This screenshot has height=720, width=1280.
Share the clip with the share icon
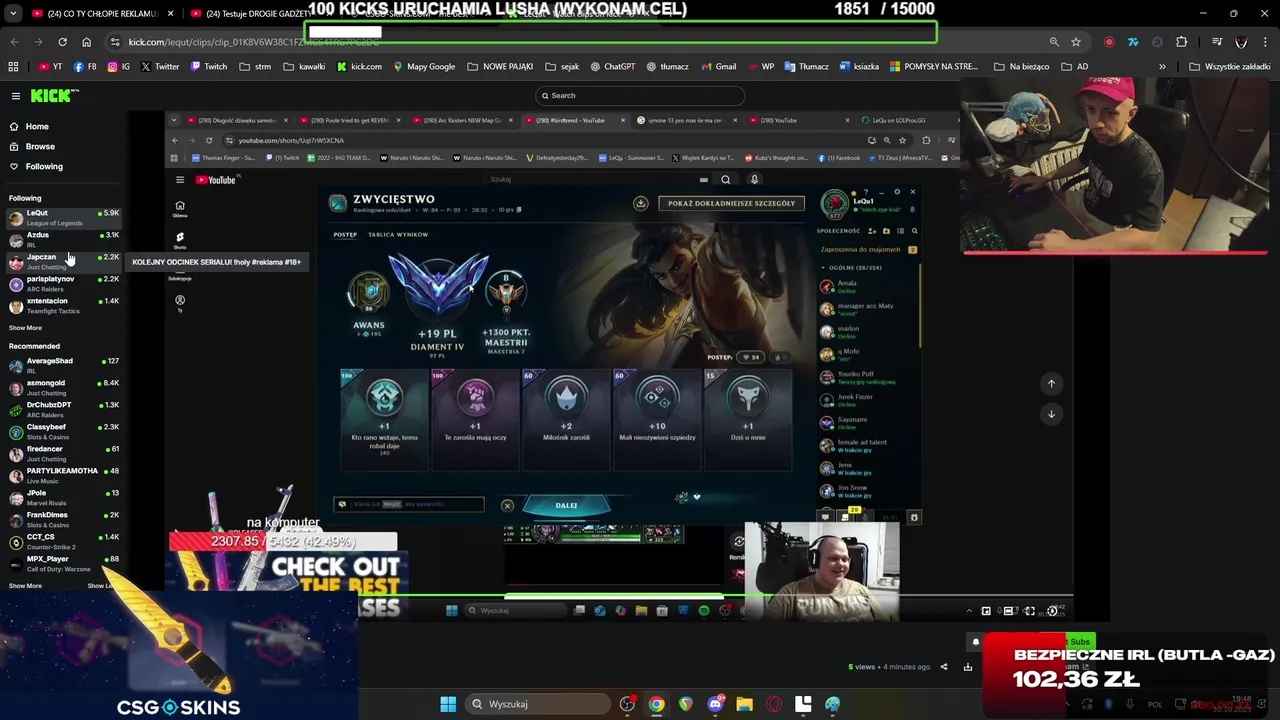point(944,667)
